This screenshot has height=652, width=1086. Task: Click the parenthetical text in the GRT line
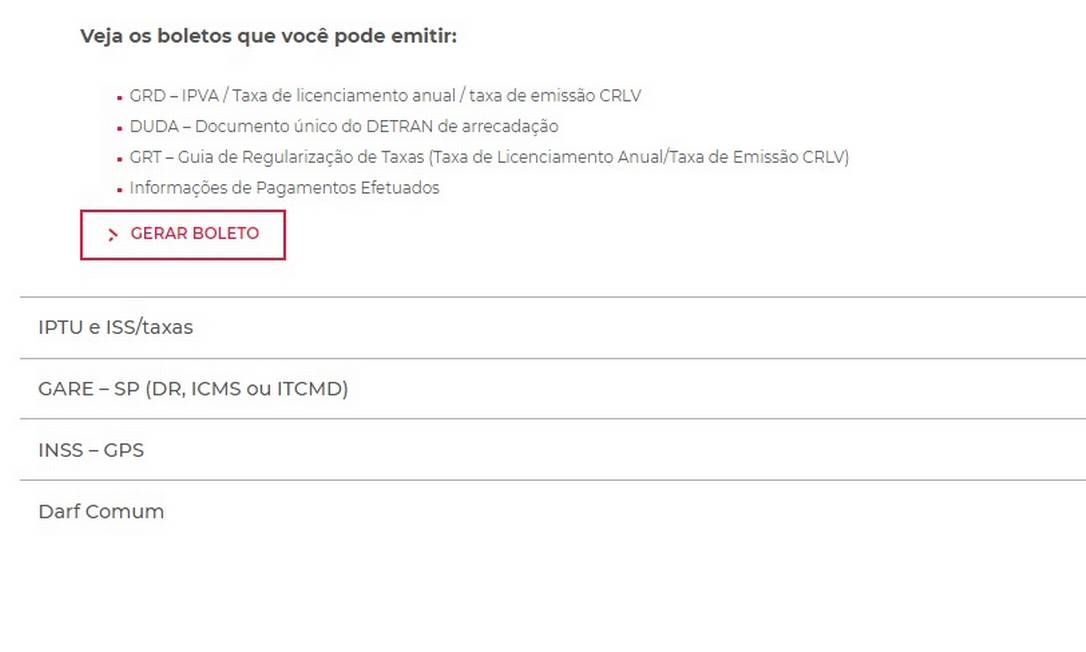pos(638,157)
